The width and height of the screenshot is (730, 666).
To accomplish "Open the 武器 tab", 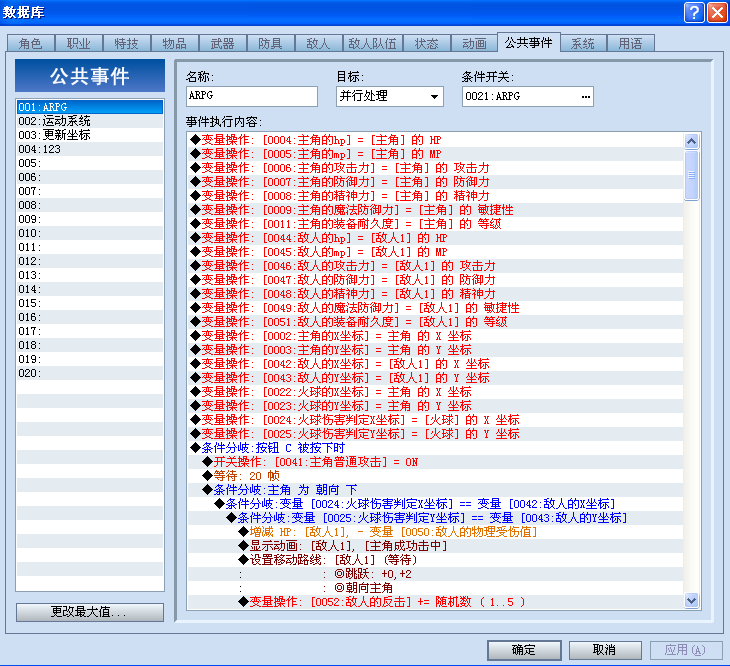I will tap(223, 43).
